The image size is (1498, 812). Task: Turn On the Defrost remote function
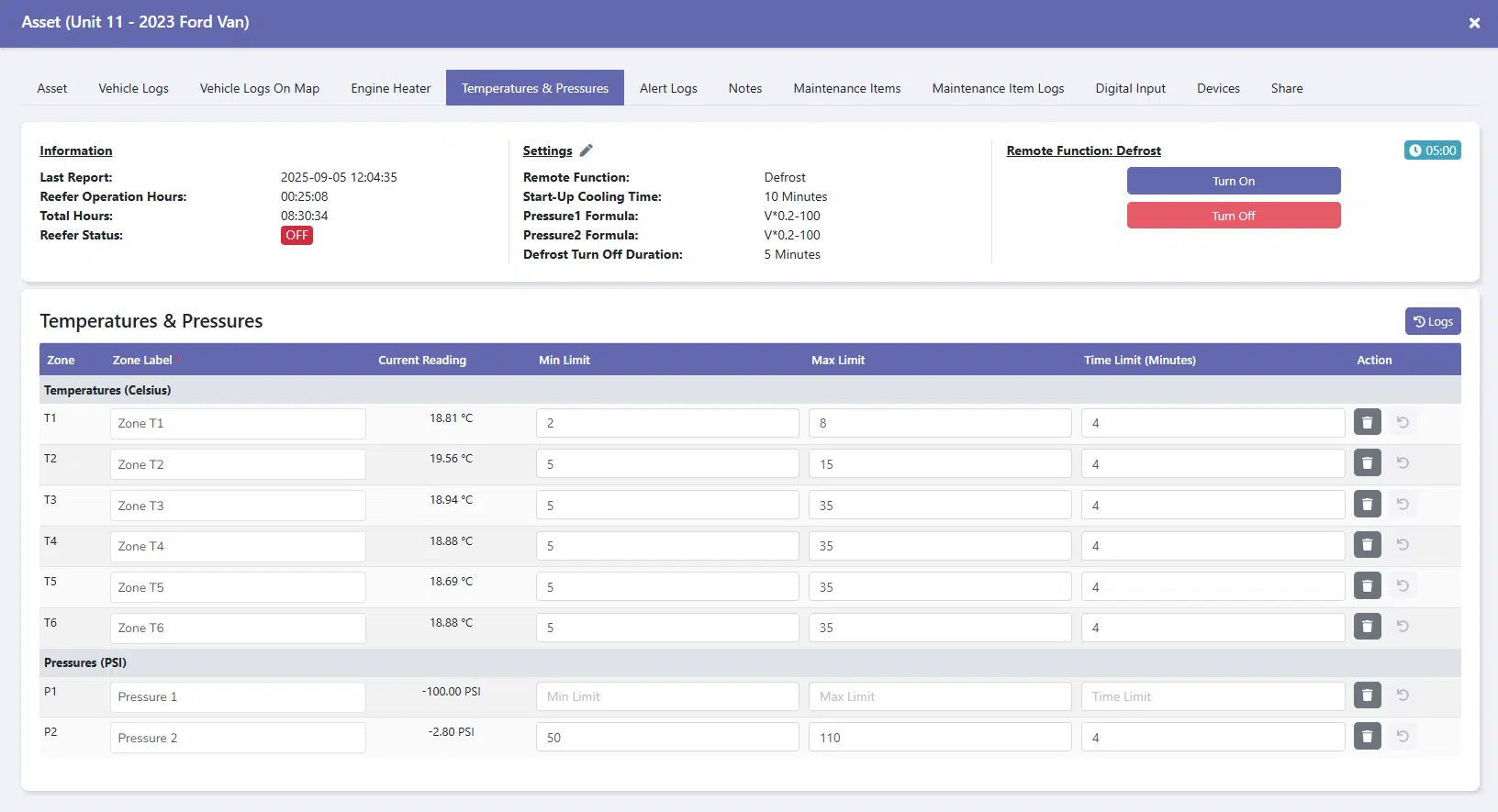tap(1233, 181)
